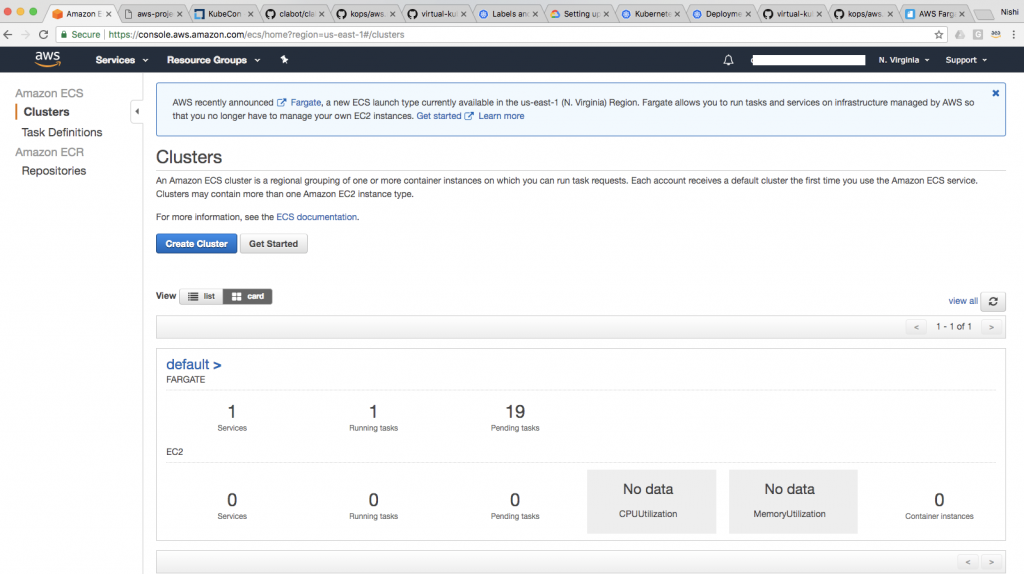The image size is (1024, 574).
Task: Collapse the sidebar with the arrow handle
Action: point(136,112)
